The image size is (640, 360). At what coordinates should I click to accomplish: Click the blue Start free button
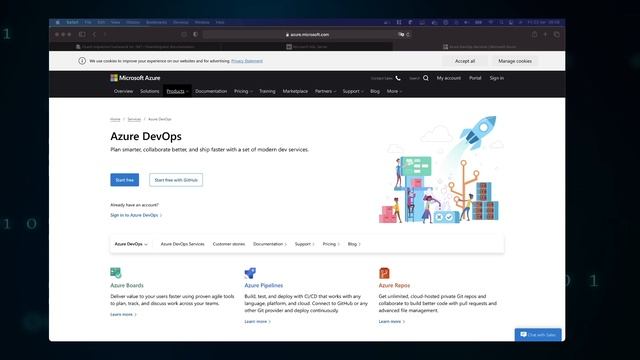124,180
